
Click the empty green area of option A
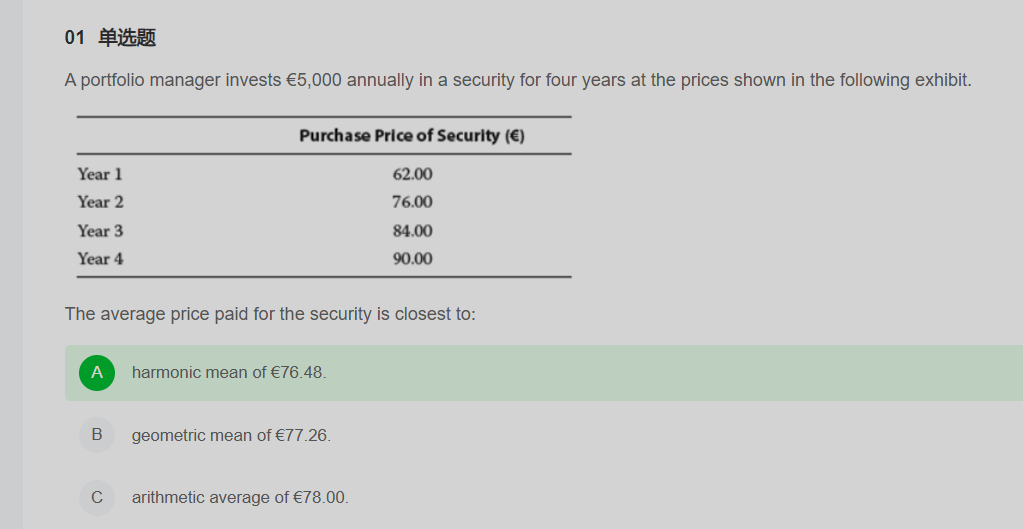coord(672,372)
